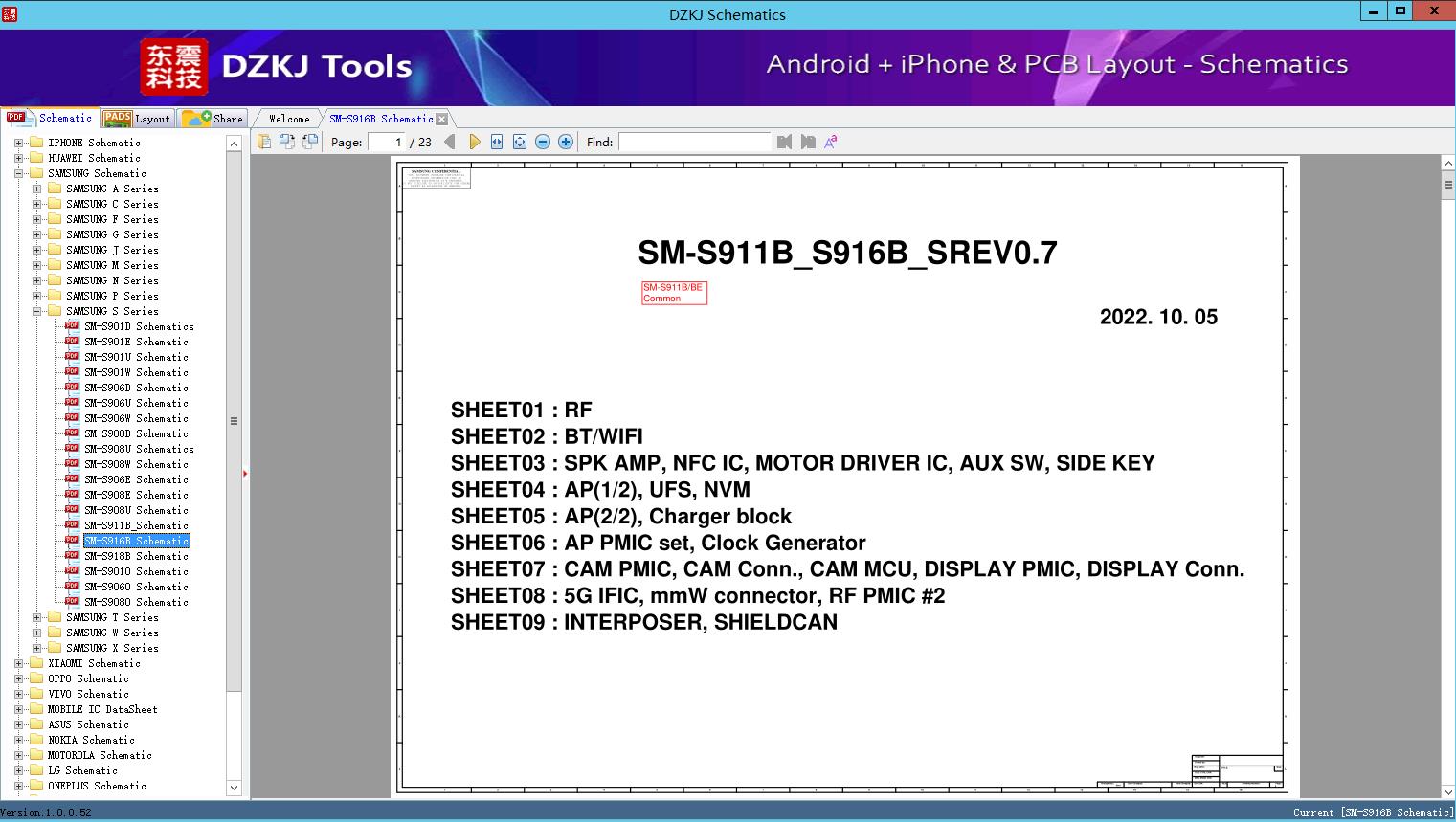Expand MOBILE IC DataSheet folder

point(19,709)
